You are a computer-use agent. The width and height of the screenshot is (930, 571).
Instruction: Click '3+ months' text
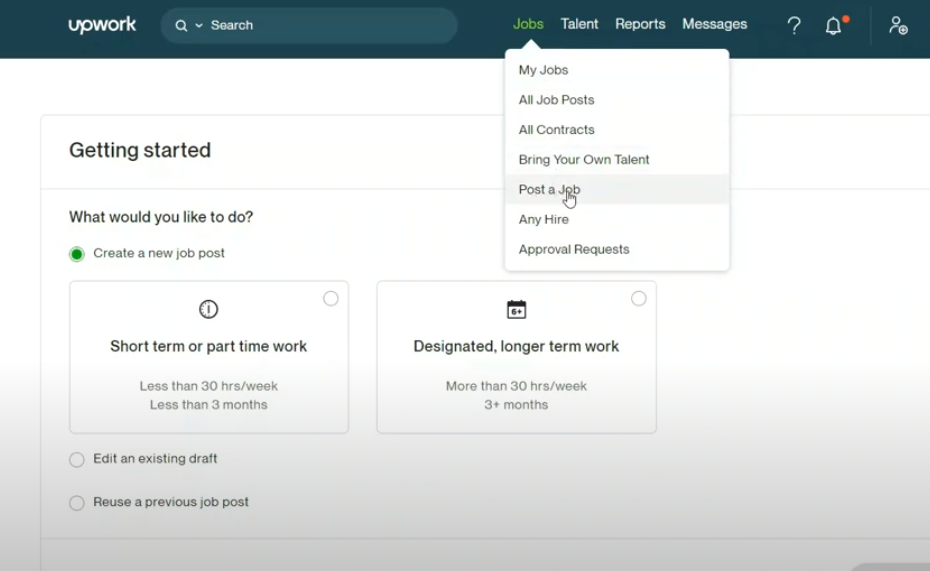click(516, 404)
